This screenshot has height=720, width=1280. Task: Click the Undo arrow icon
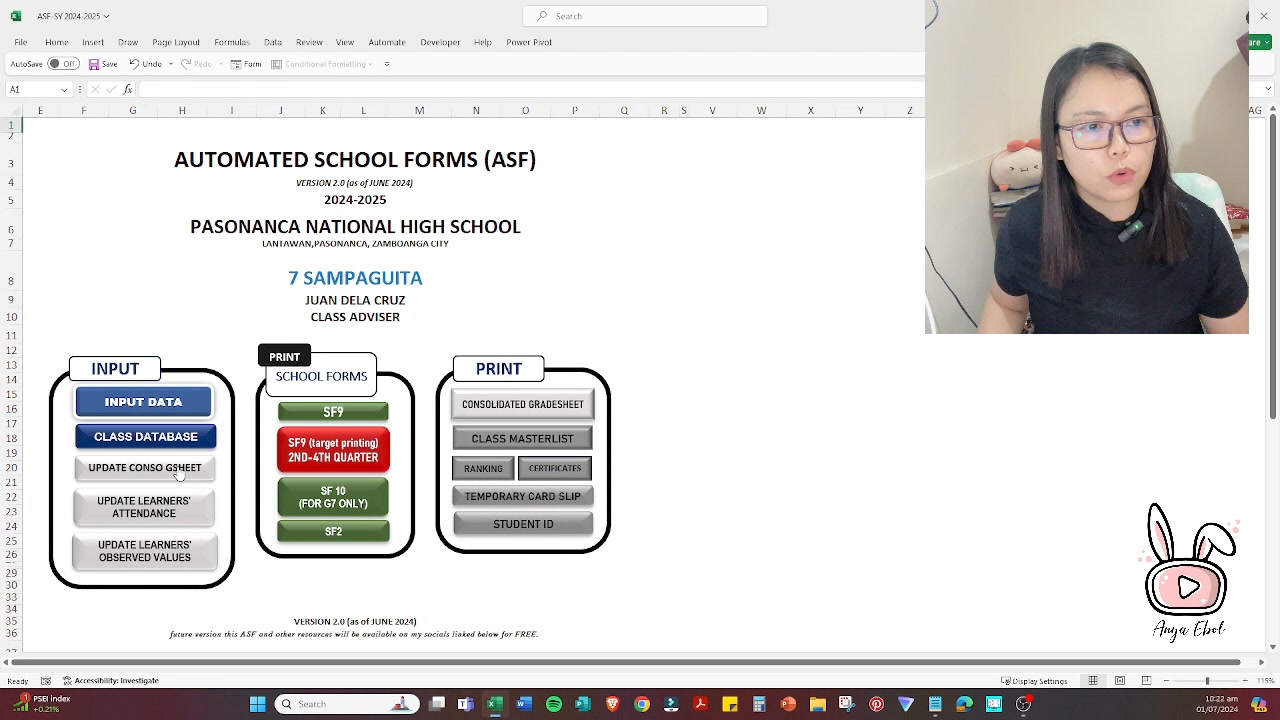135,64
